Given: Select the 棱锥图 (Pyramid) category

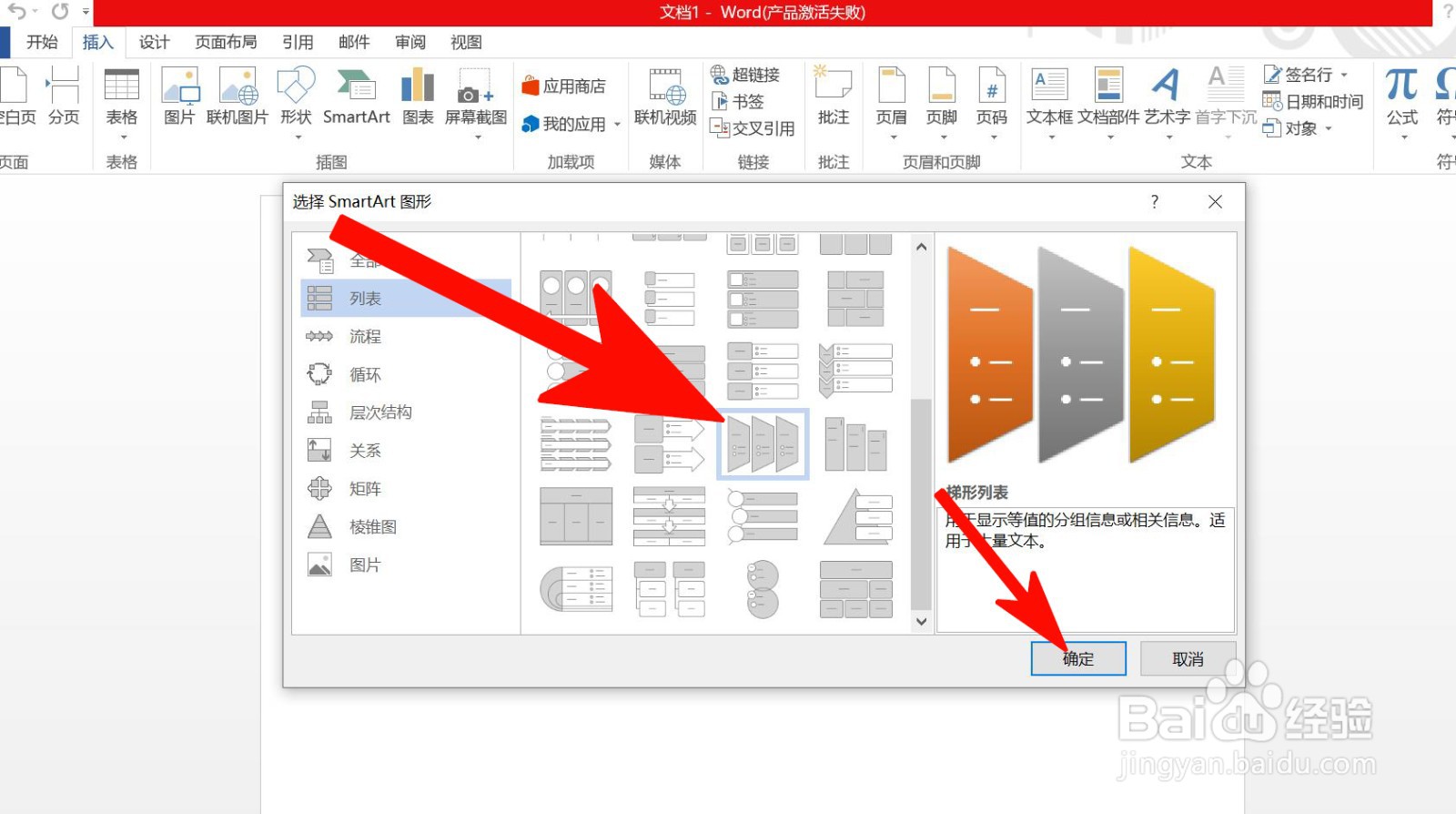Looking at the screenshot, I should pos(406,527).
